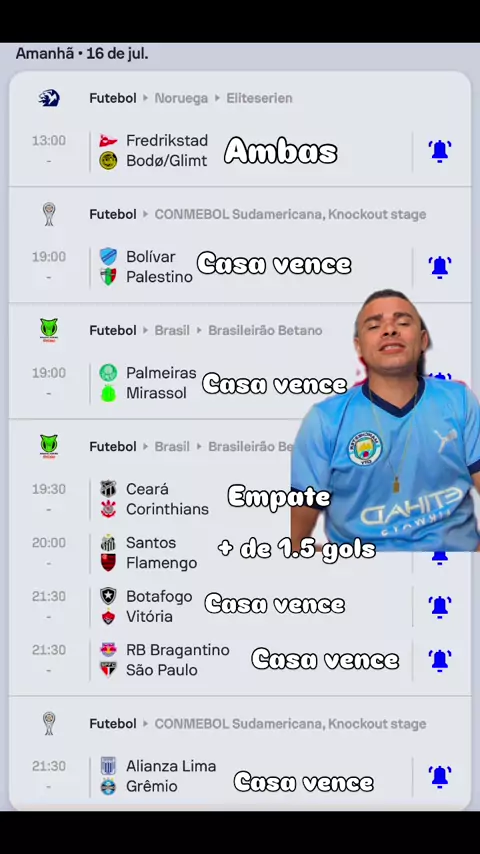Open Brasileirão Betano breadcrumb link
This screenshot has height=854, width=480.
[x=265, y=330]
